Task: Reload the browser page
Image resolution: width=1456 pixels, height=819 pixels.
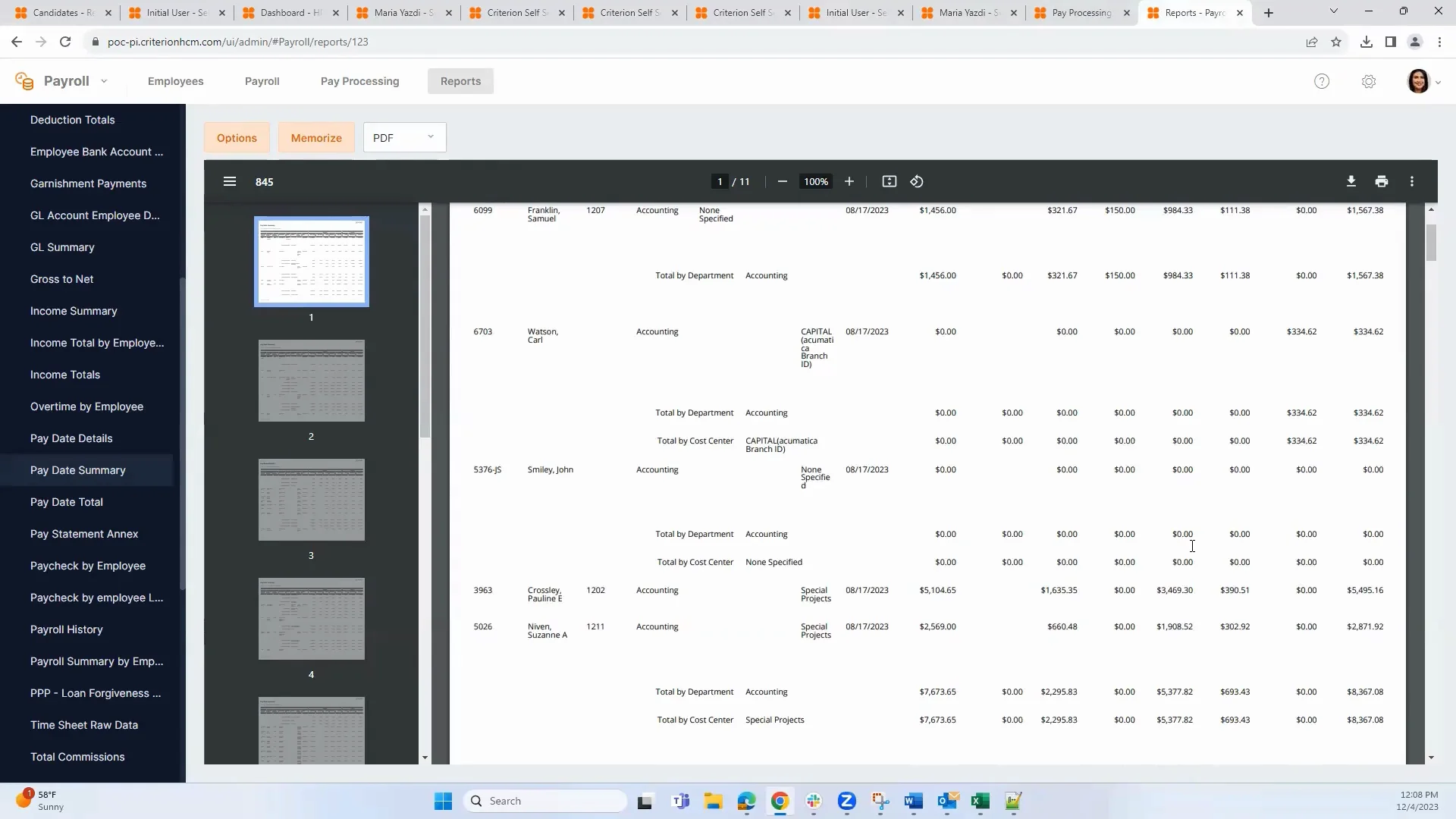Action: 65,42
